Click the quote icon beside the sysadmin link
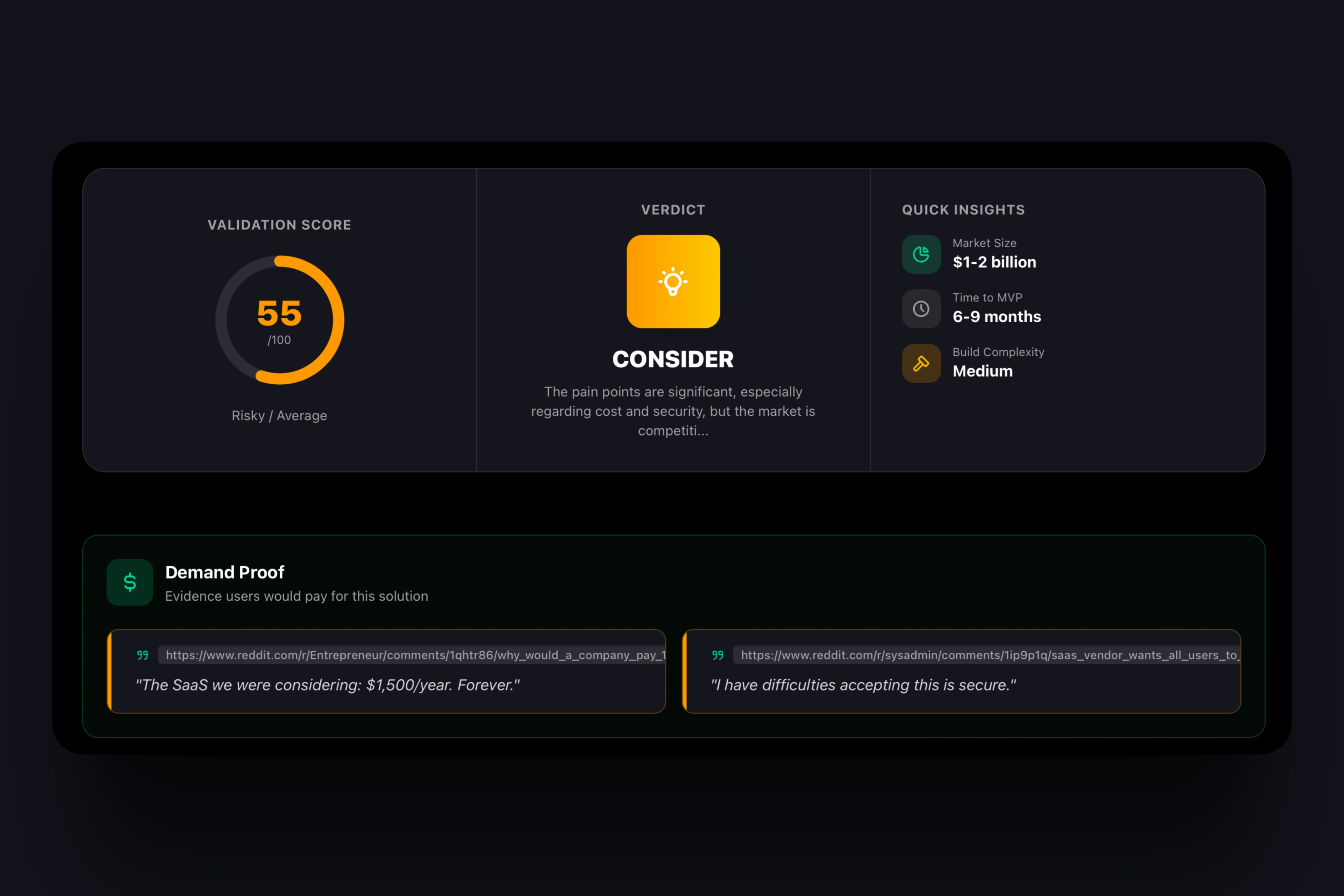Screen dimensions: 1344x896 click(x=718, y=655)
